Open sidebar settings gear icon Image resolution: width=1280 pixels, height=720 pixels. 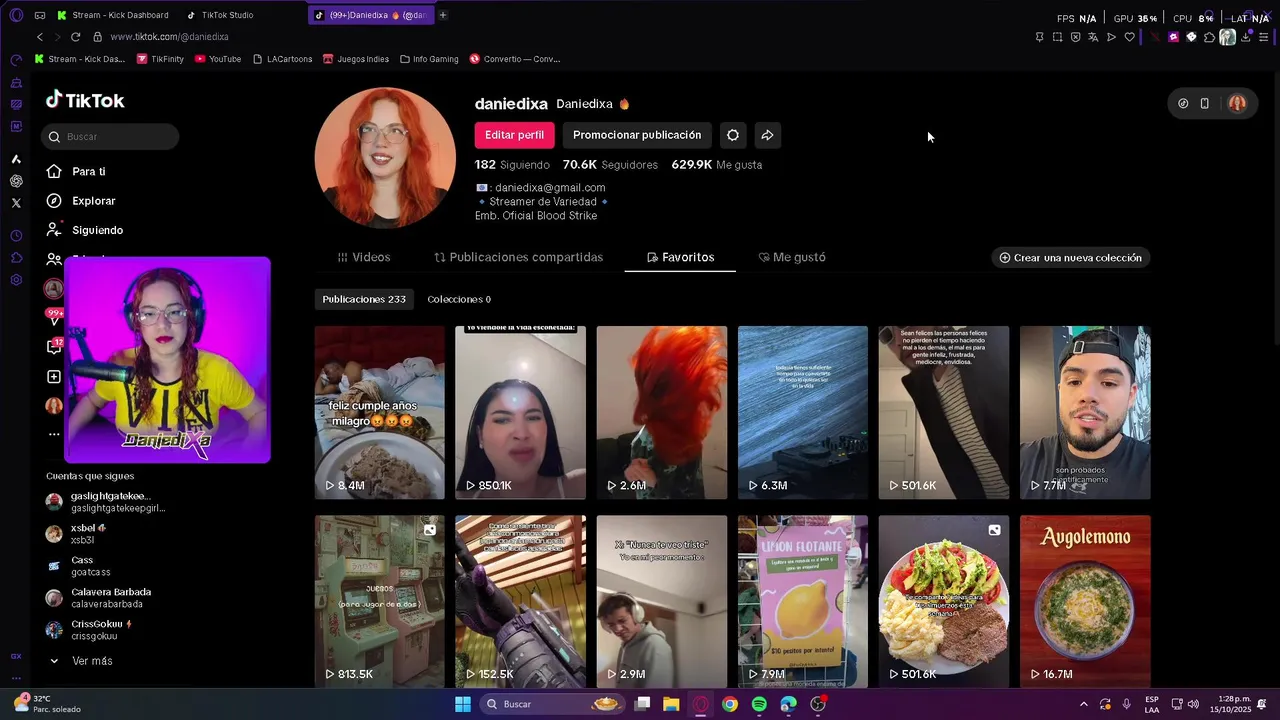click(x=16, y=280)
